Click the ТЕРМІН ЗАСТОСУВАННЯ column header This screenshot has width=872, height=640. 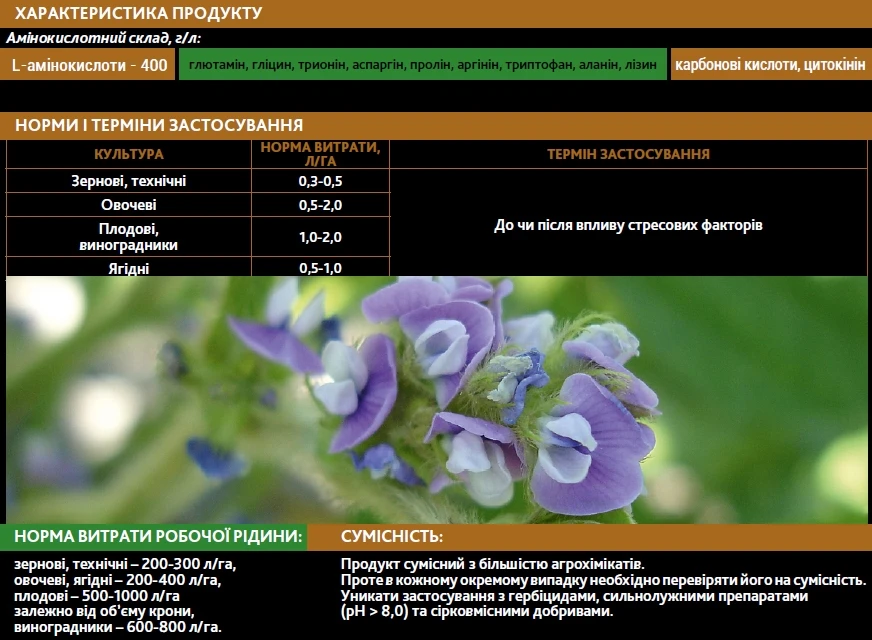coord(628,155)
